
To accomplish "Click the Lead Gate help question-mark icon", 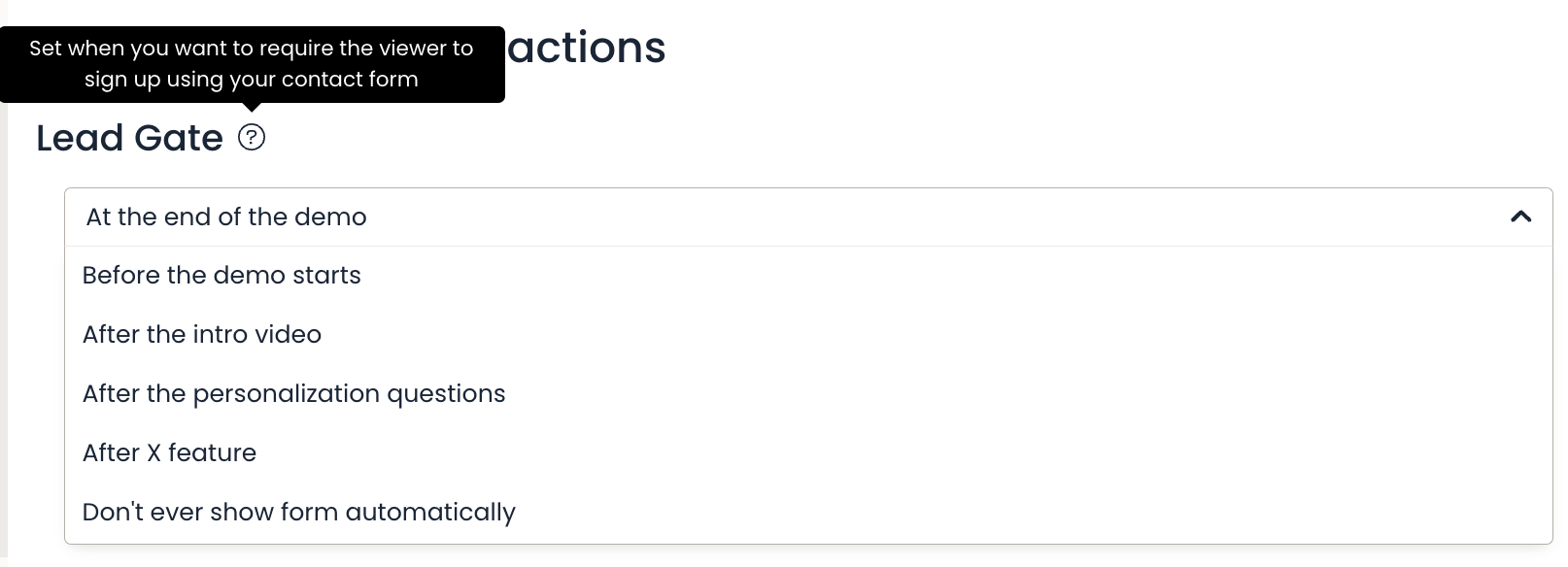I will click(252, 138).
